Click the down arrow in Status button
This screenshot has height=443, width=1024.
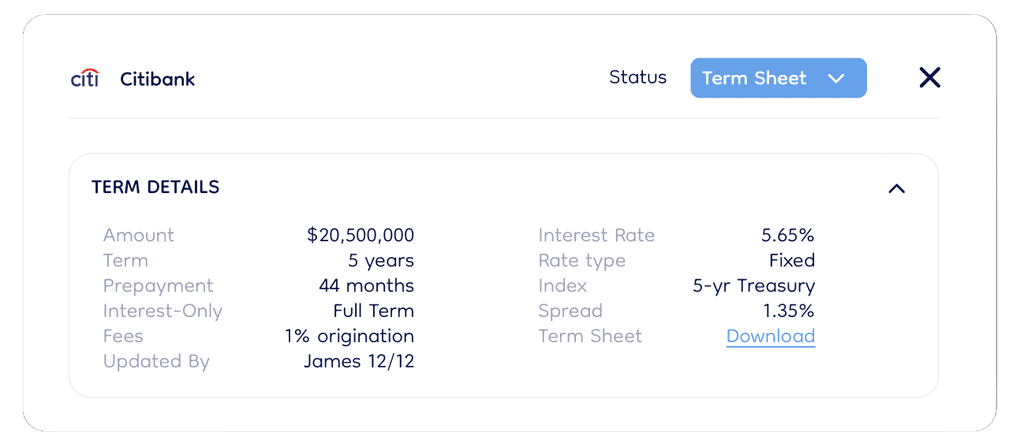836,78
